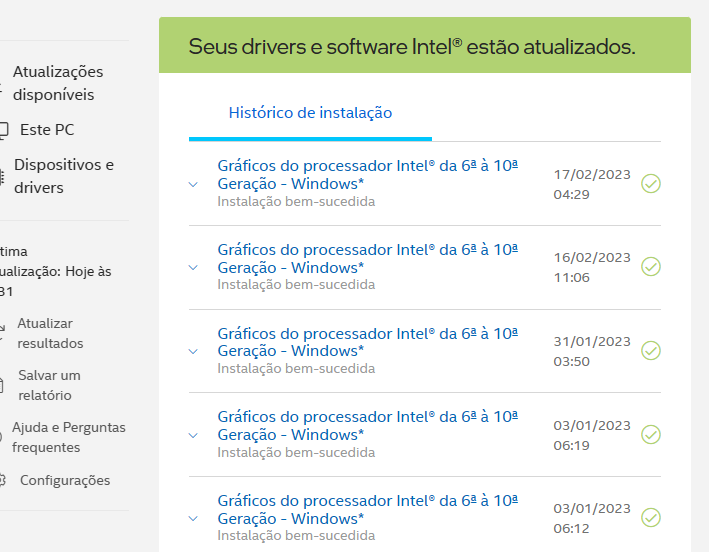Click success checkmark icon for 31/01/2023 install

(651, 351)
